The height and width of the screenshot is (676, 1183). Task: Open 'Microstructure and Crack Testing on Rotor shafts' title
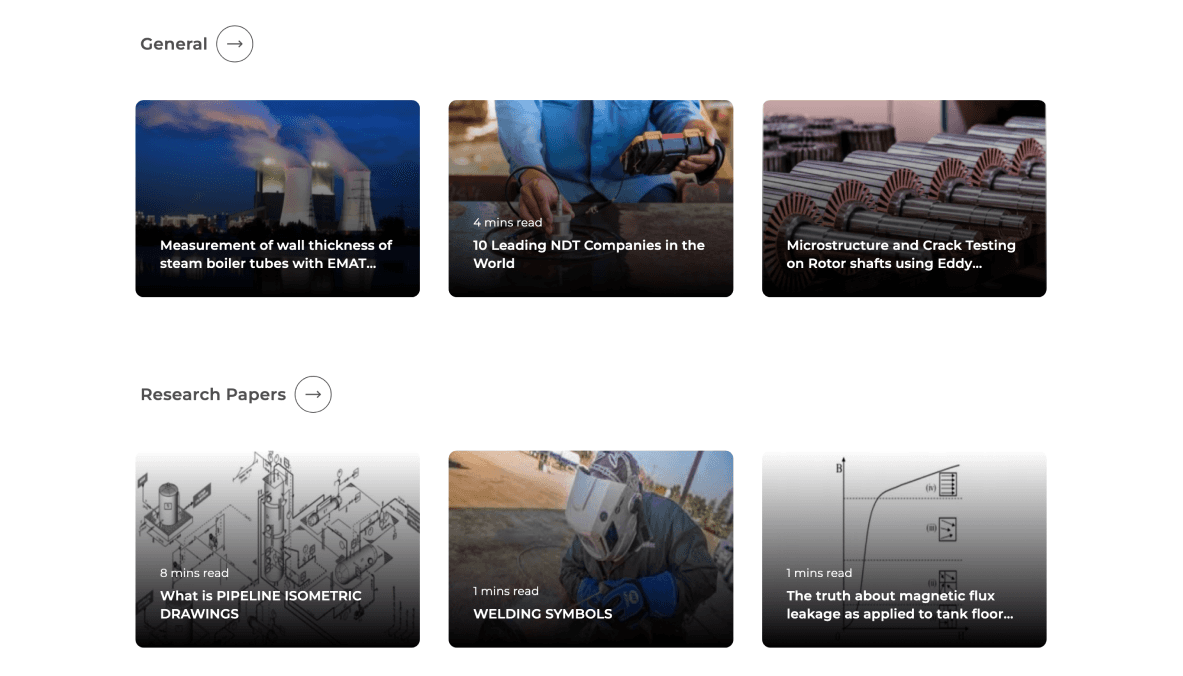point(901,254)
